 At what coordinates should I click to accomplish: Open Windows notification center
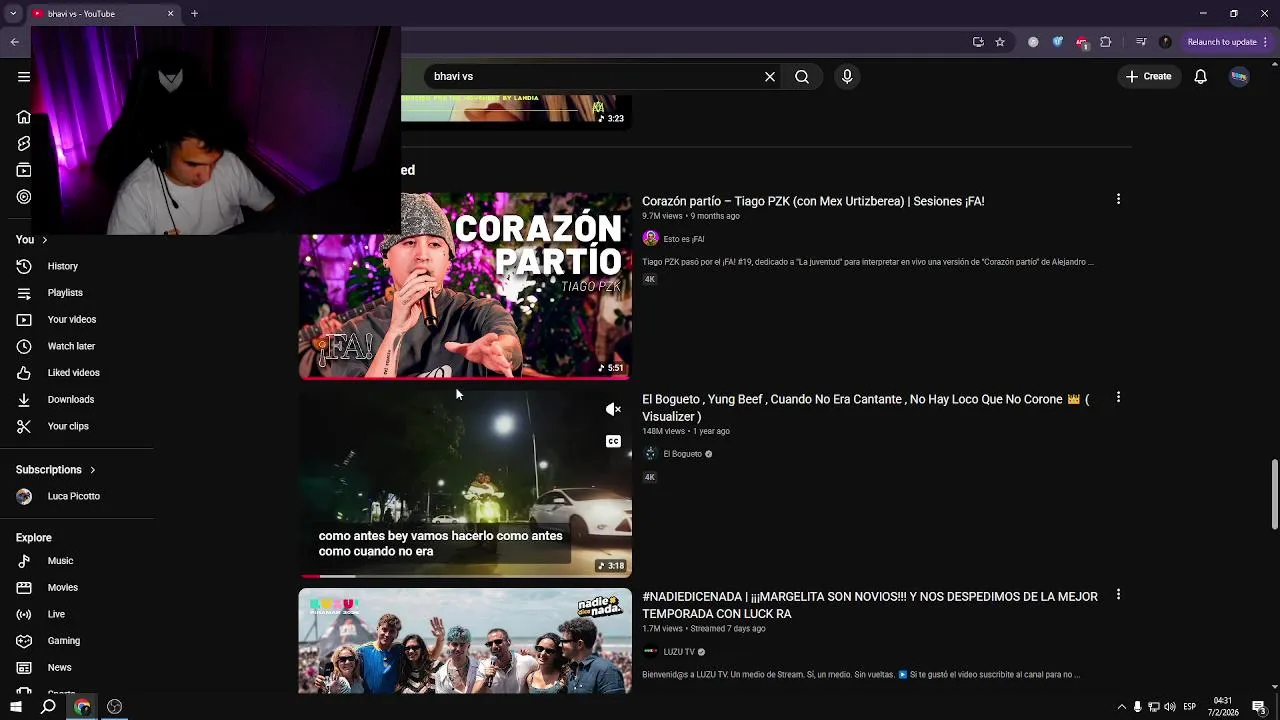1259,707
